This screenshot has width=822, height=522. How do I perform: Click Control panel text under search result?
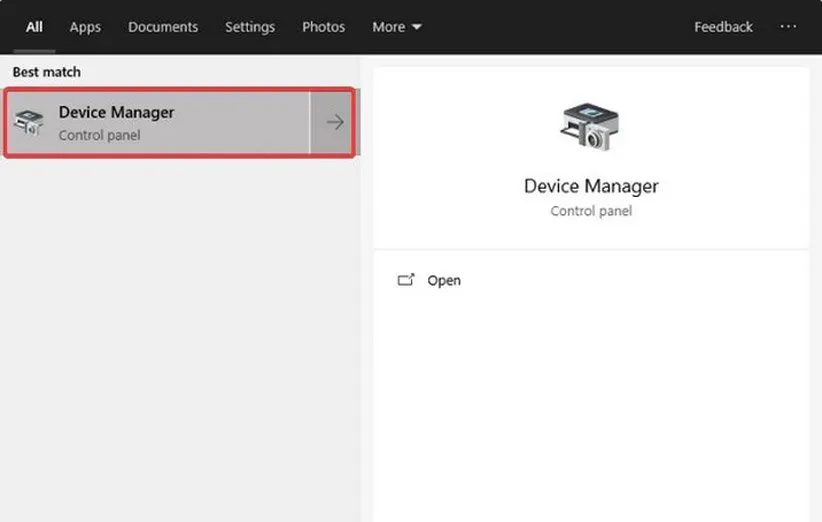tap(99, 135)
